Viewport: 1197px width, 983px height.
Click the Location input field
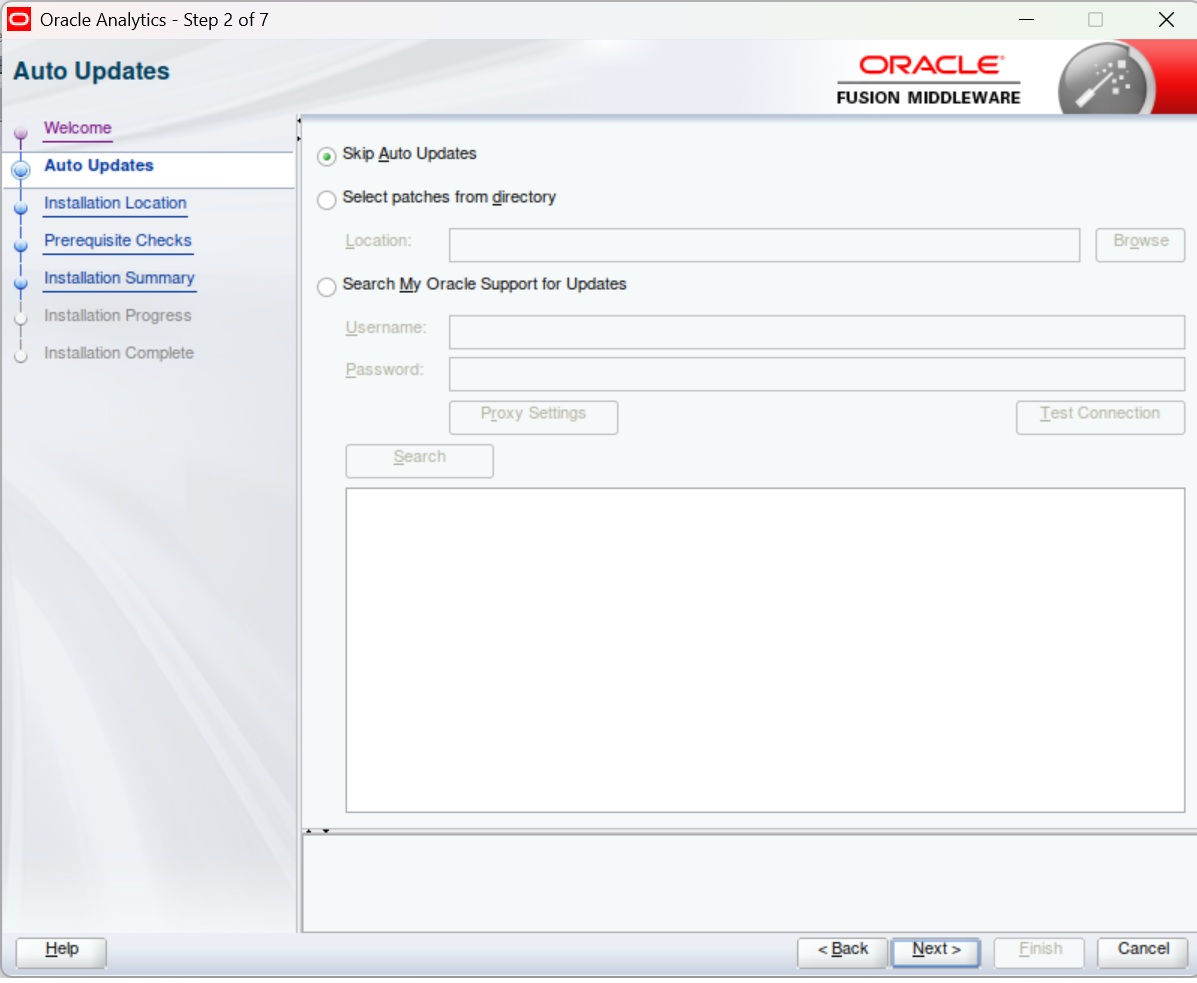pos(764,245)
